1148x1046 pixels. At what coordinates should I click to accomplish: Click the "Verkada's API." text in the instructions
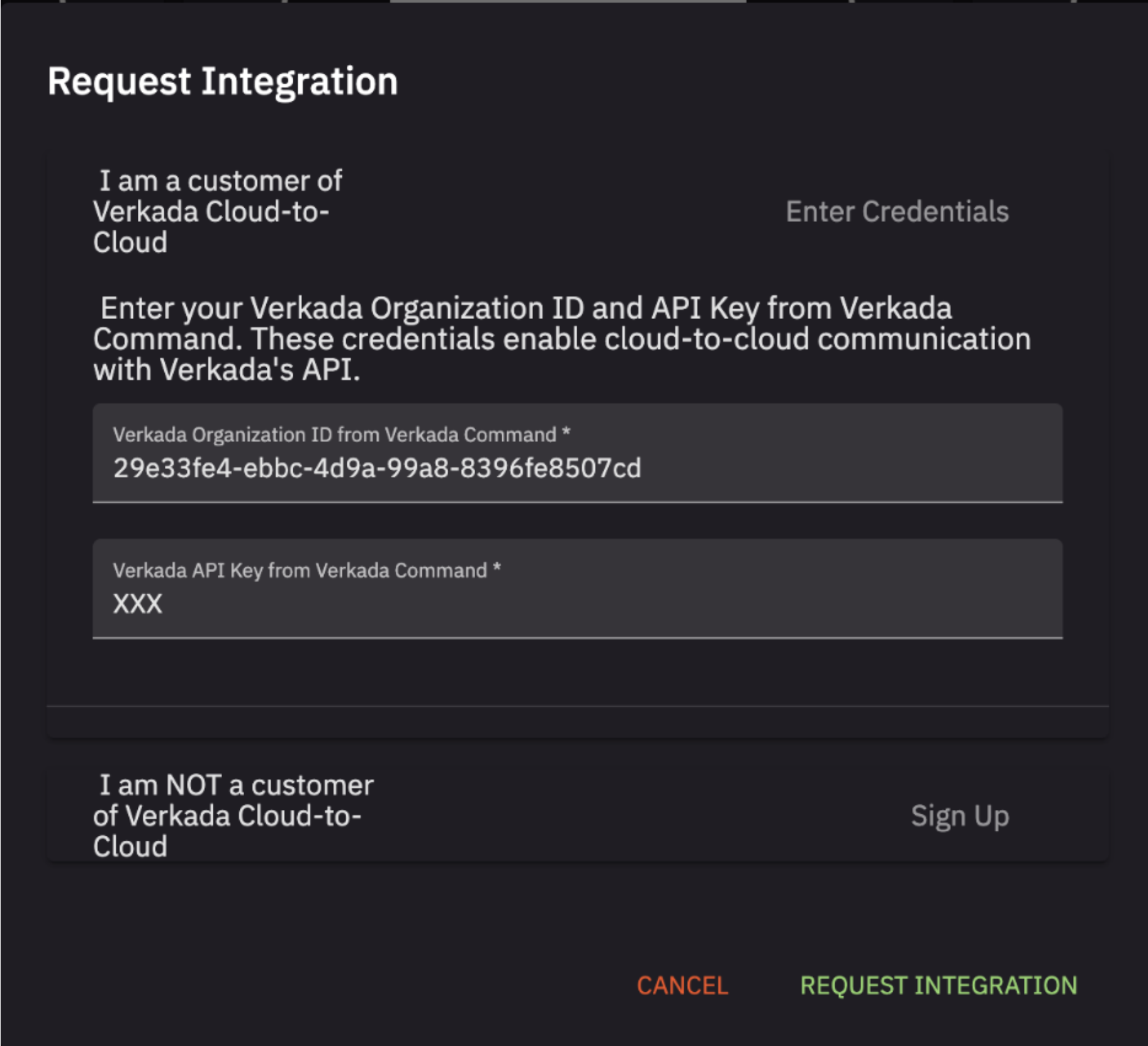[260, 370]
